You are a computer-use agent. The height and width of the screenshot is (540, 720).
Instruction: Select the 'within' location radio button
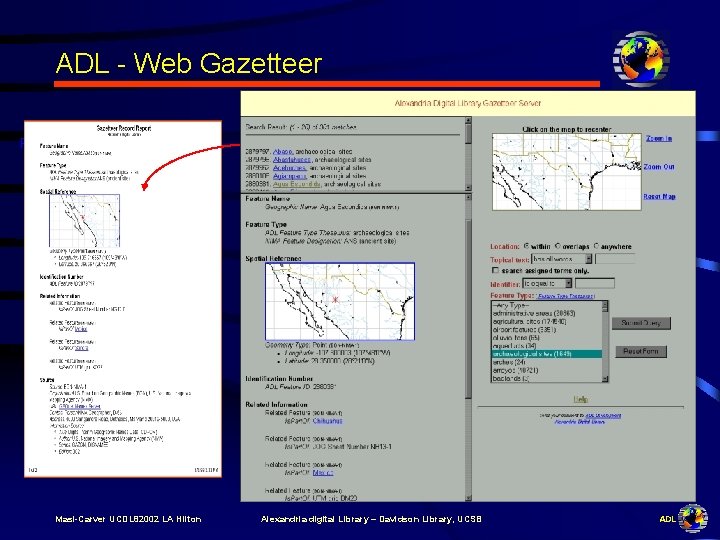pyautogui.click(x=526, y=246)
